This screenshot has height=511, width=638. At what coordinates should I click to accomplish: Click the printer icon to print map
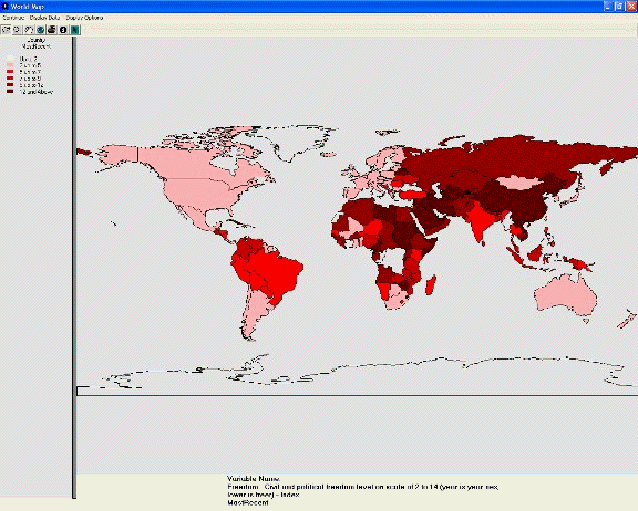[52, 30]
